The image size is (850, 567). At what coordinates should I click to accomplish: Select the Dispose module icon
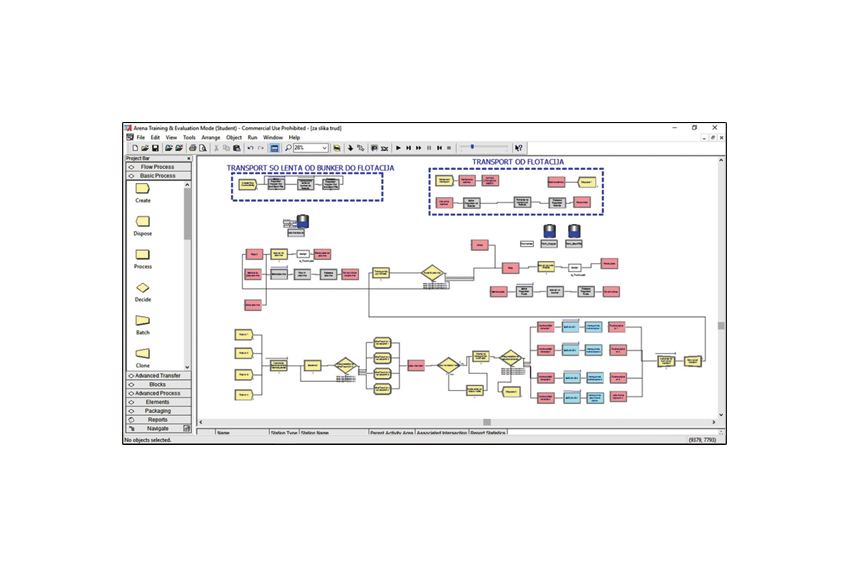pyautogui.click(x=143, y=221)
